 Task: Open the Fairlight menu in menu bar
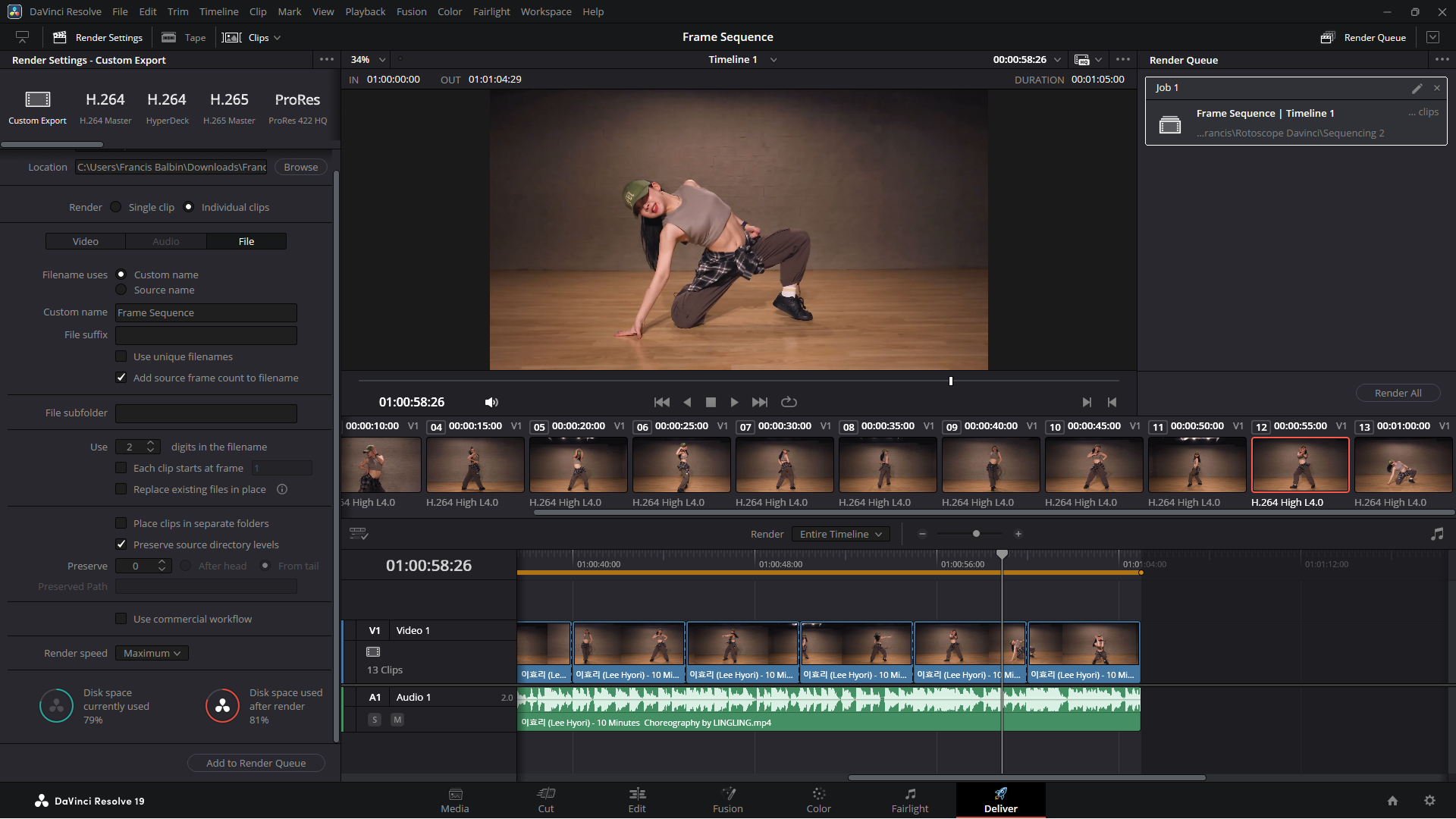491,11
